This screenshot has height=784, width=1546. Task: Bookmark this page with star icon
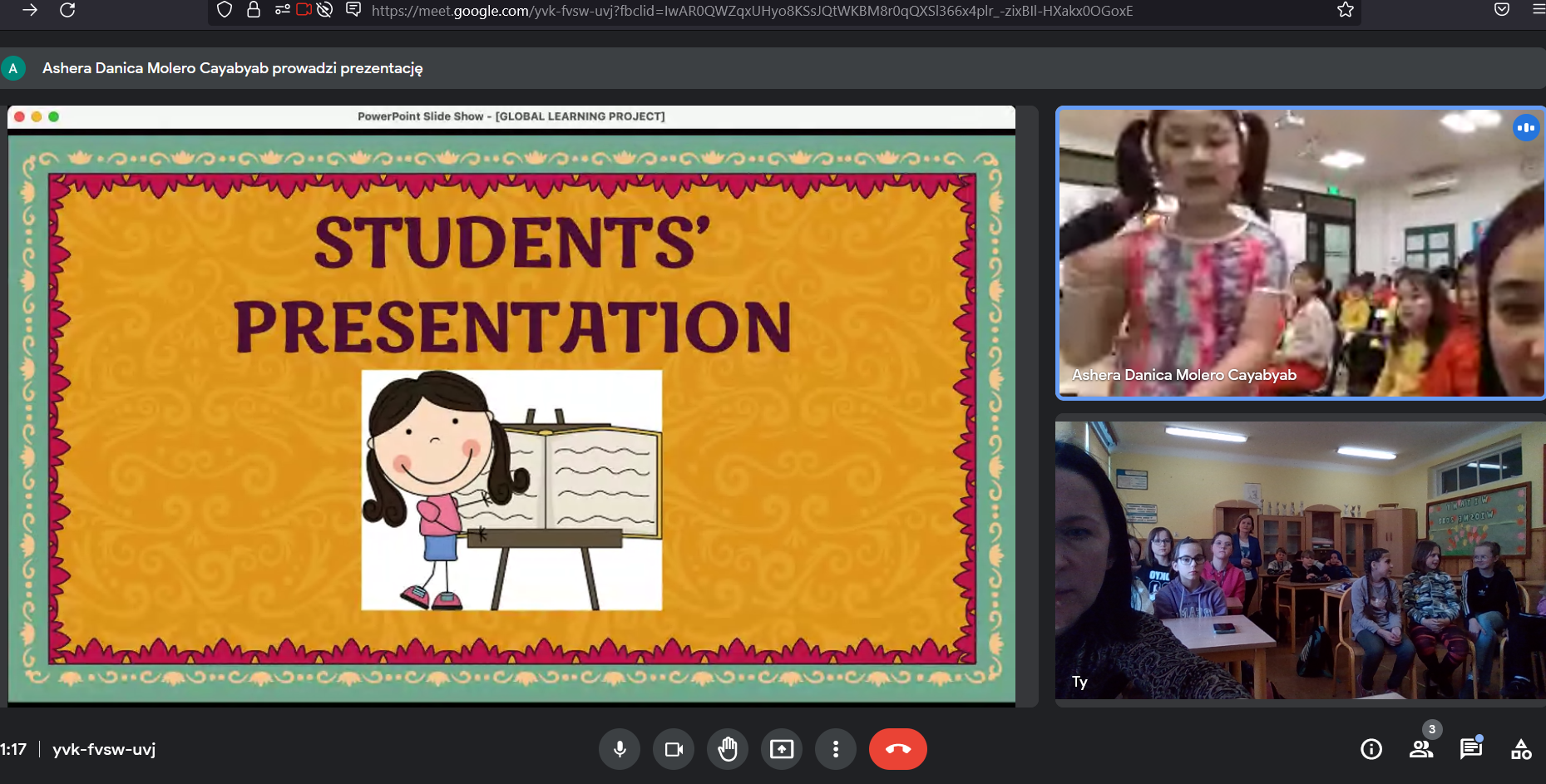pyautogui.click(x=1346, y=10)
